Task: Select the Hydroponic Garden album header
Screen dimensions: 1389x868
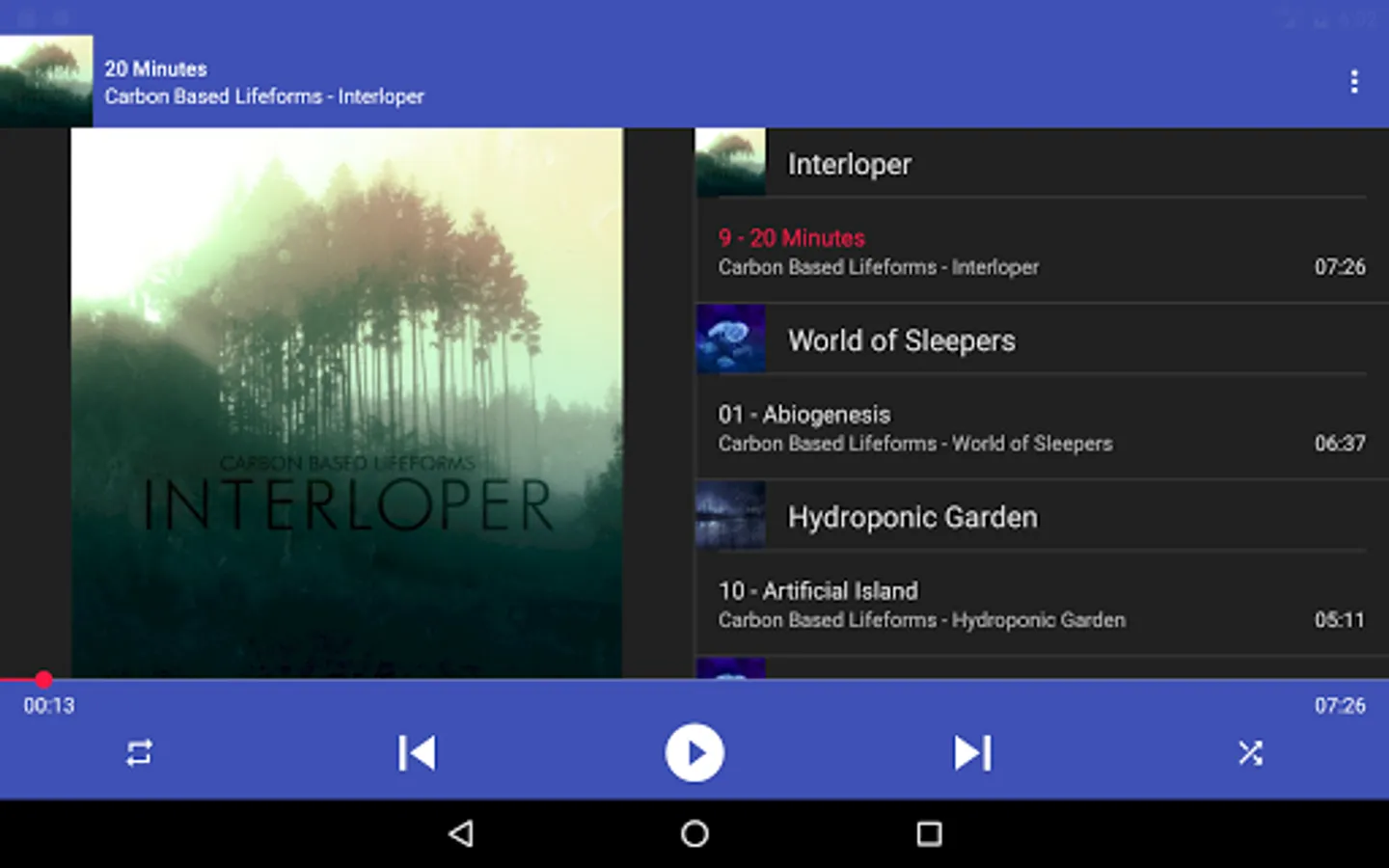Action: (1042, 517)
